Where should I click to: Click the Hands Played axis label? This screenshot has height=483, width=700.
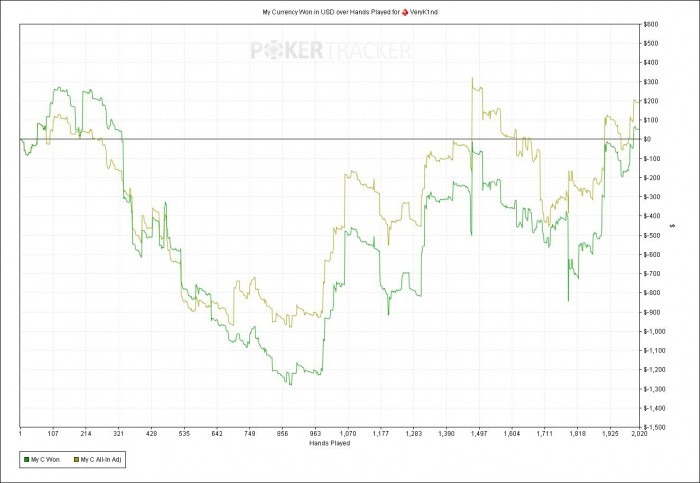click(329, 443)
